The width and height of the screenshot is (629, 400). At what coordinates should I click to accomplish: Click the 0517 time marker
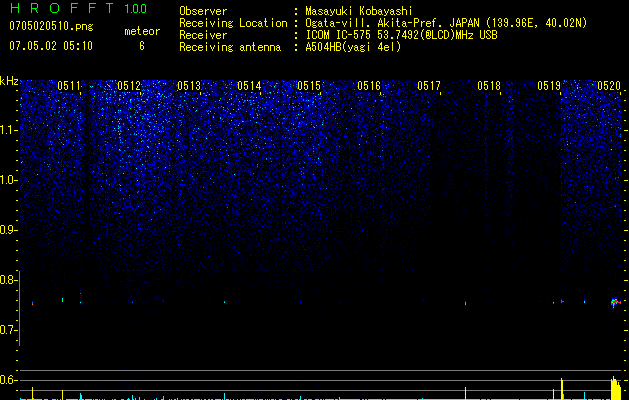point(428,85)
